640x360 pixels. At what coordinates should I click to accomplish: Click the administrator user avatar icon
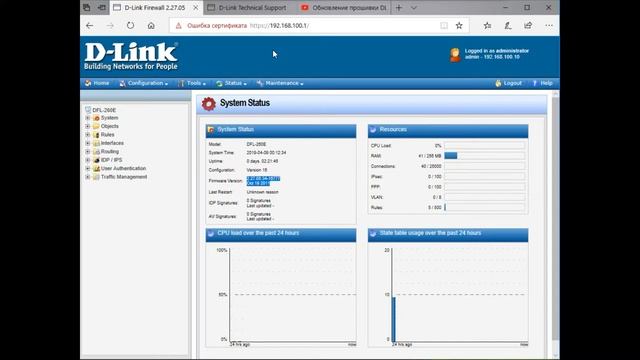[455, 54]
